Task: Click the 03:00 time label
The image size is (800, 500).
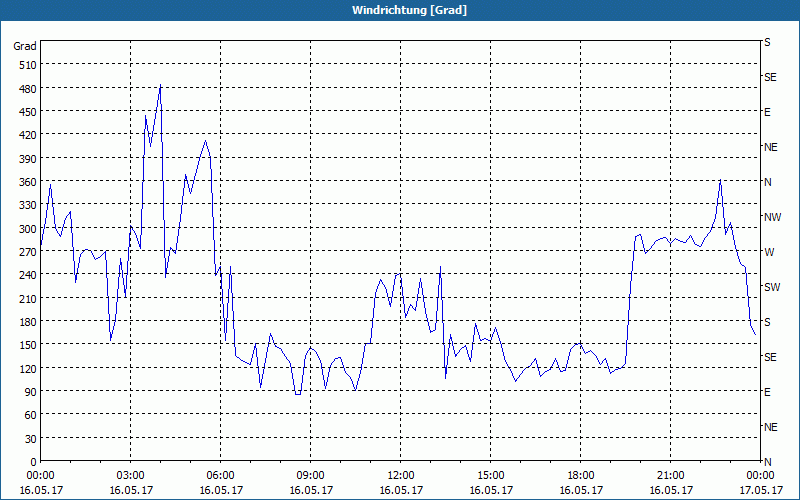Action: (x=131, y=476)
